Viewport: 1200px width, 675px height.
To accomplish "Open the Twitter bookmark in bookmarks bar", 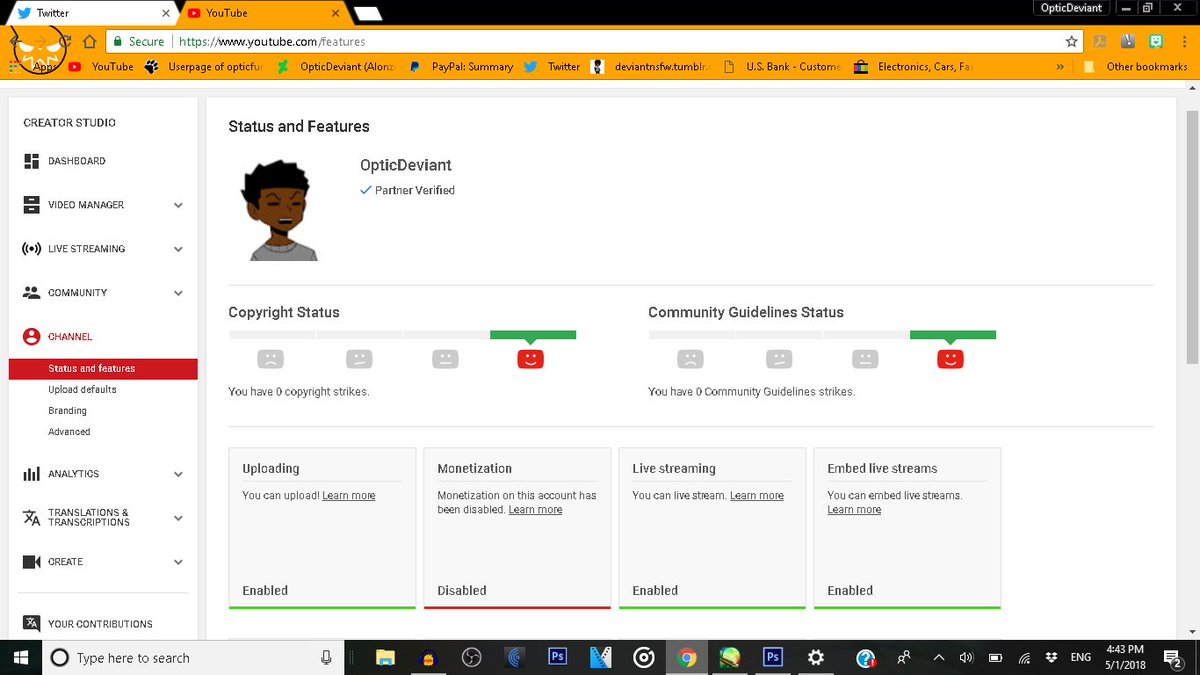I will pyautogui.click(x=553, y=67).
